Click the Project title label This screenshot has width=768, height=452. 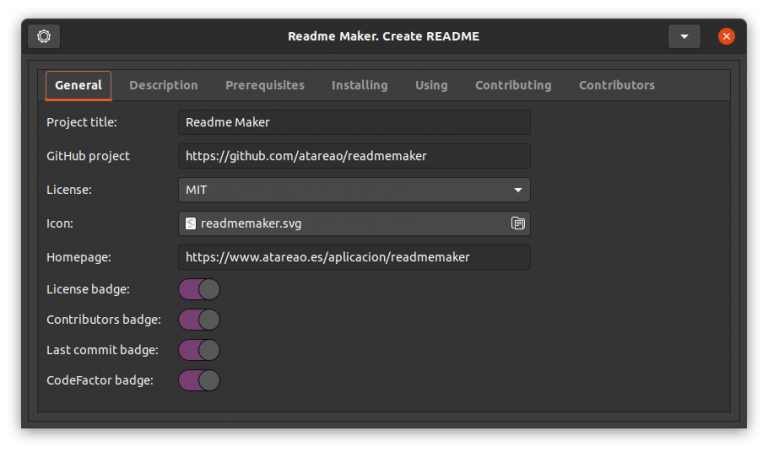pyautogui.click(x=82, y=122)
